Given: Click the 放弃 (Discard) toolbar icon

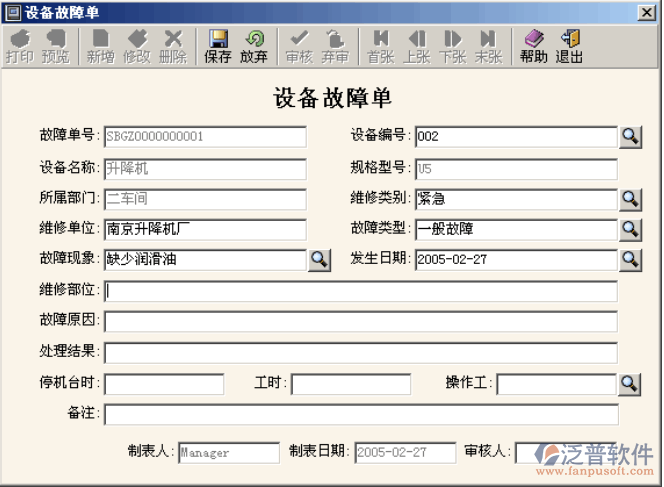Looking at the screenshot, I should (x=254, y=47).
